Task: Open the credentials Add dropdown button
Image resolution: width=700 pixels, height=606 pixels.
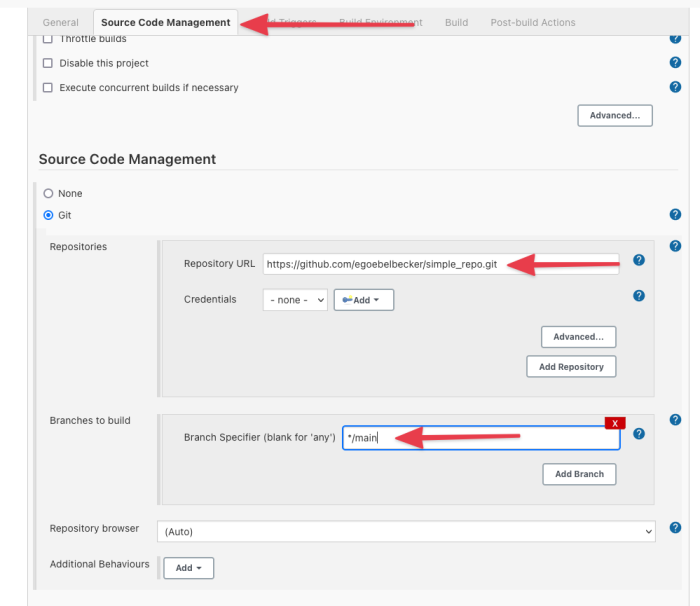Action: click(x=364, y=300)
